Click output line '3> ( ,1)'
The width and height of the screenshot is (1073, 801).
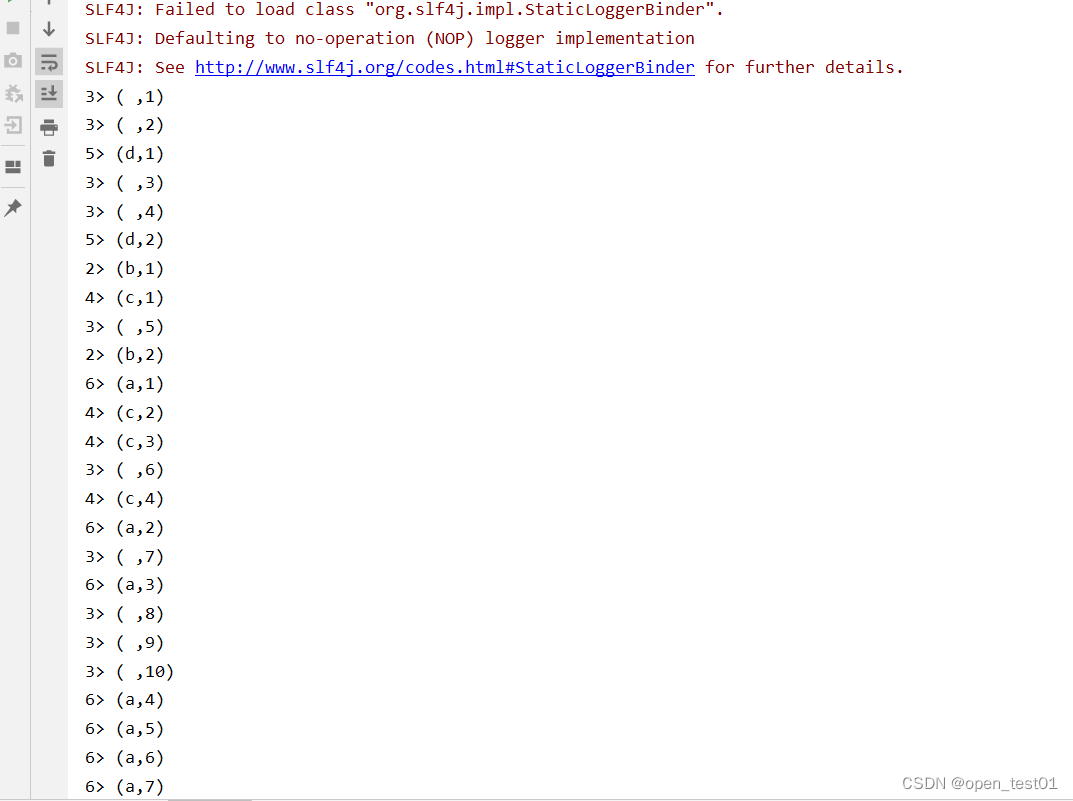125,96
